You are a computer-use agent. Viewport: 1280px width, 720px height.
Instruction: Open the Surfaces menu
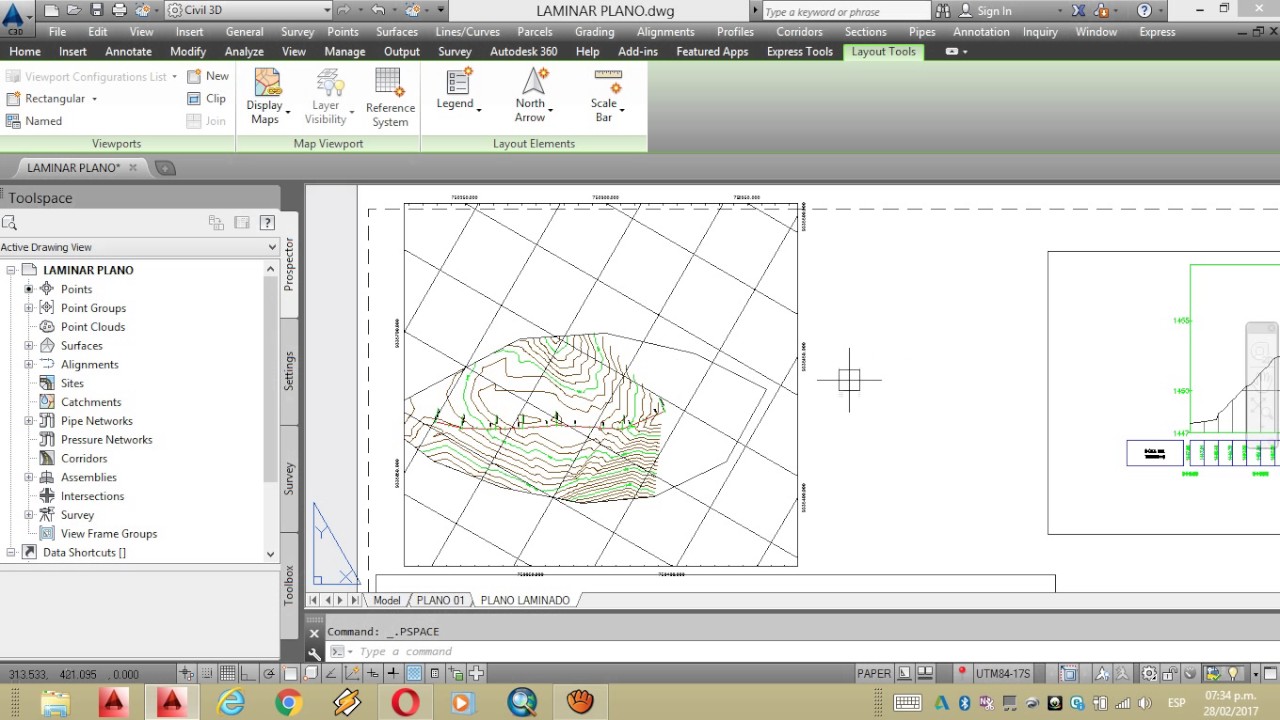397,31
